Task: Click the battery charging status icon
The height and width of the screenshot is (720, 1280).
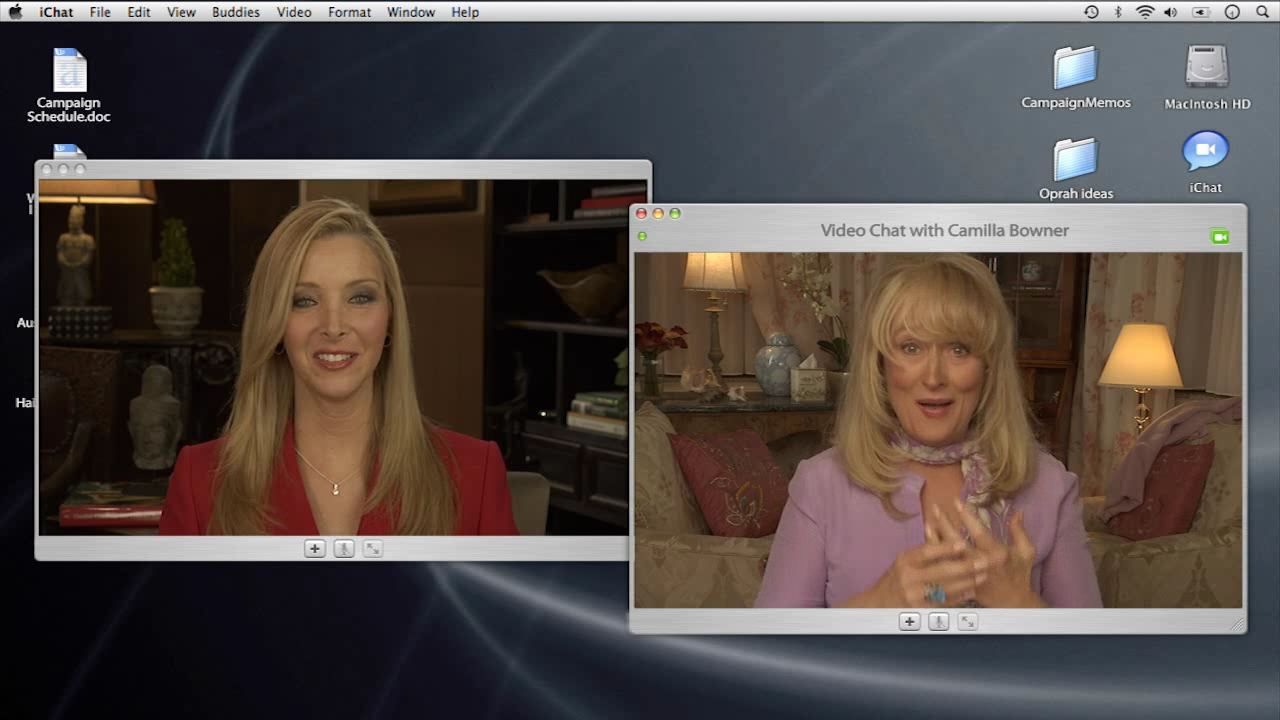Action: [x=1201, y=12]
